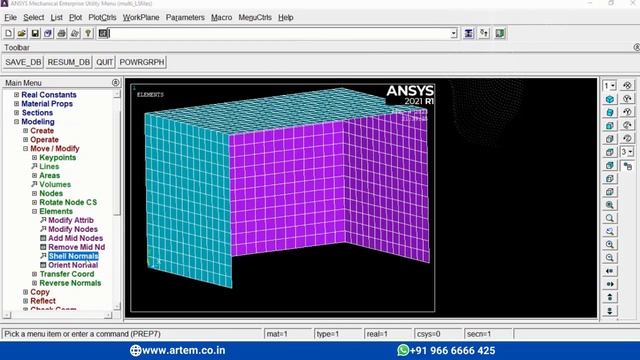Screen dimensions: 640x360
Task: Click the Pan Model Right arrow
Action: (610, 284)
